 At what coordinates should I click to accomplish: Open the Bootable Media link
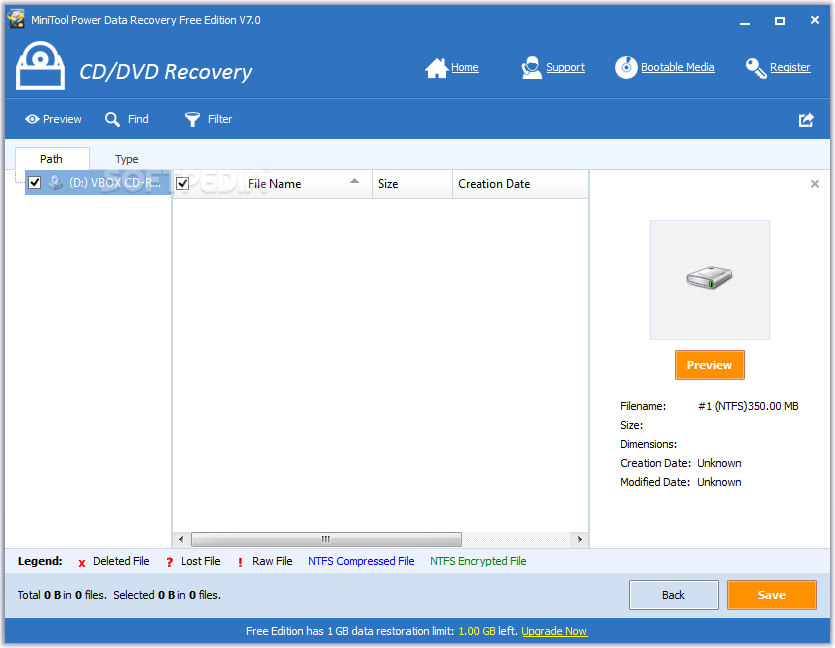677,68
